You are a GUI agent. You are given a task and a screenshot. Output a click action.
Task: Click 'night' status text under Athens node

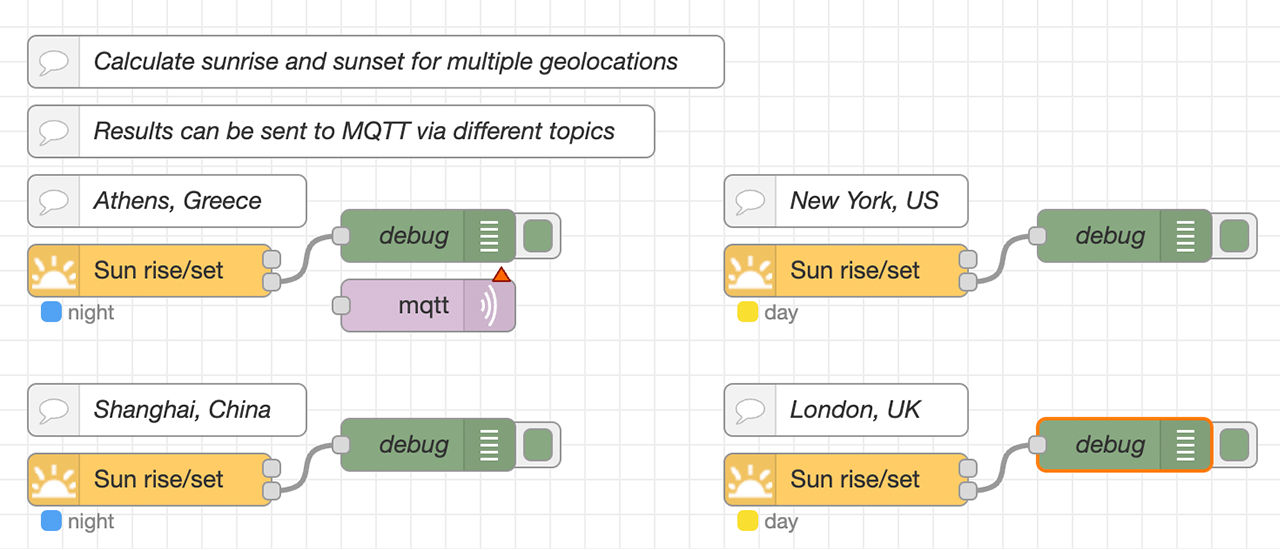click(91, 313)
